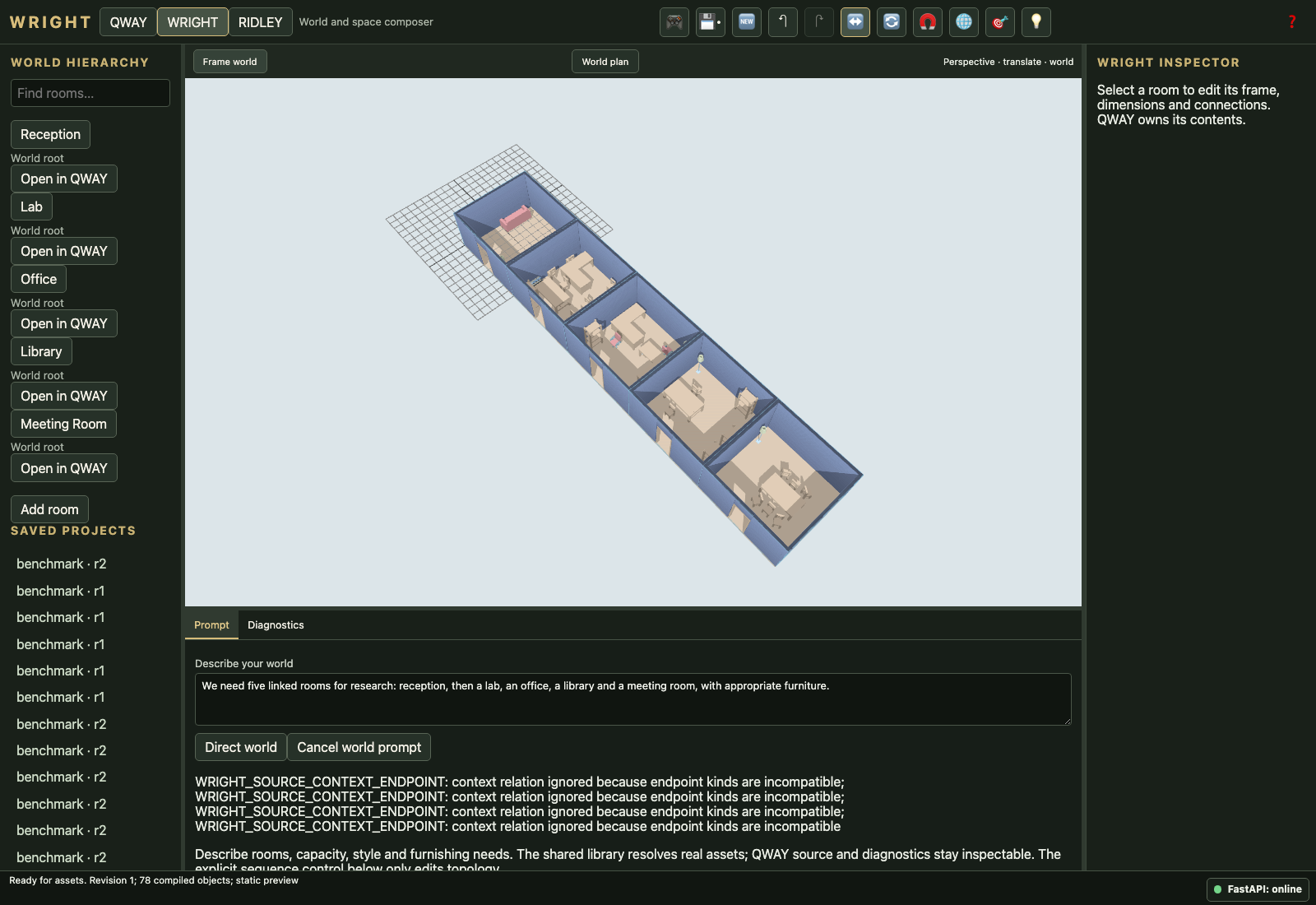
Task: Click the Perspective · translate · world label
Action: point(1008,62)
